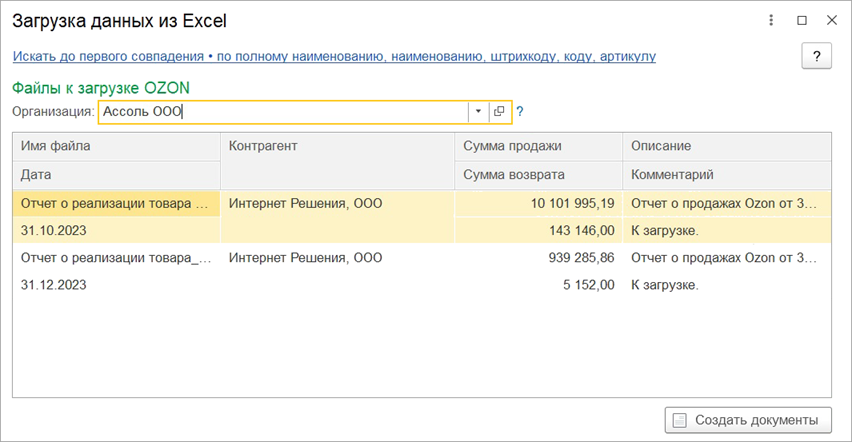
Task: Click the 10 101 995,19 amount cell
Action: (538, 203)
